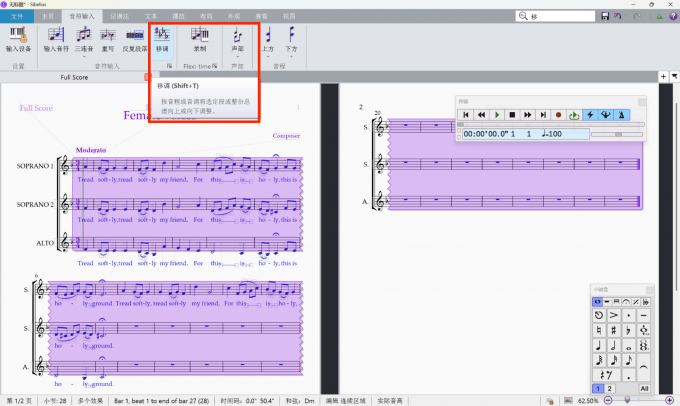Screen dimensions: 680x406
Task: Open the Flexi-time options dialog launcher
Action: point(215,66)
